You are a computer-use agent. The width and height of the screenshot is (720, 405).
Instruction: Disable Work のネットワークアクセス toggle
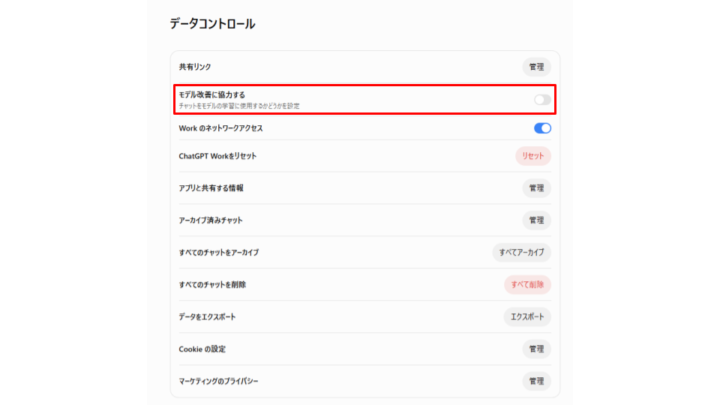pos(542,128)
